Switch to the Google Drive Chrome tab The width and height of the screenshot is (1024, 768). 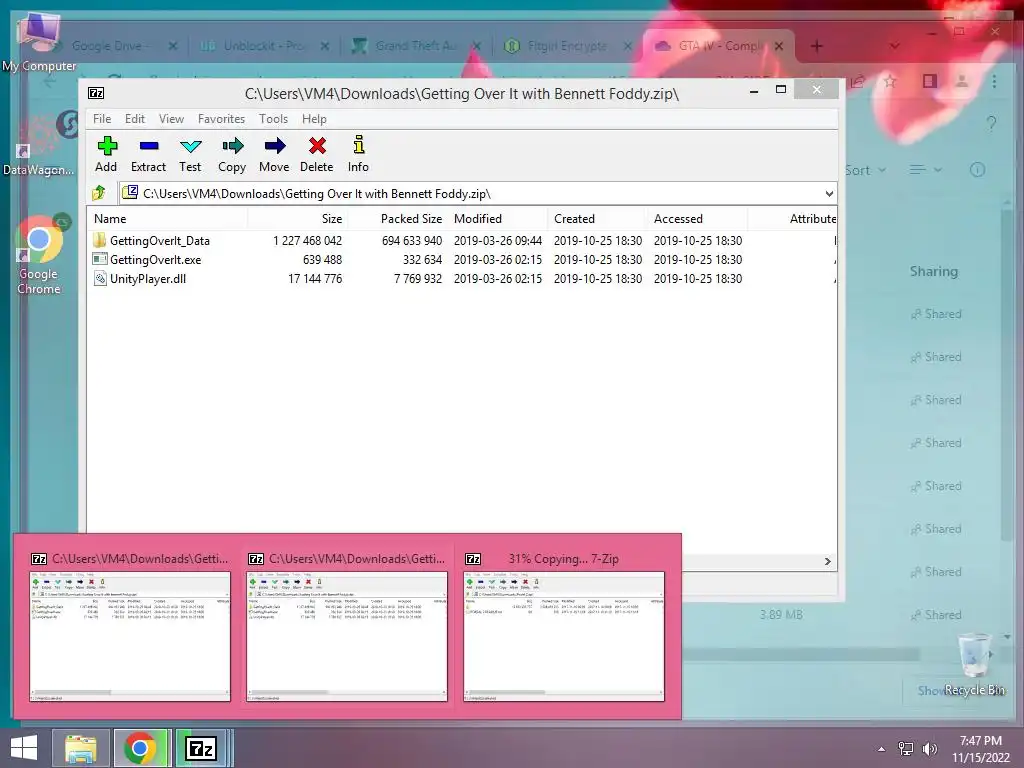pyautogui.click(x=111, y=46)
